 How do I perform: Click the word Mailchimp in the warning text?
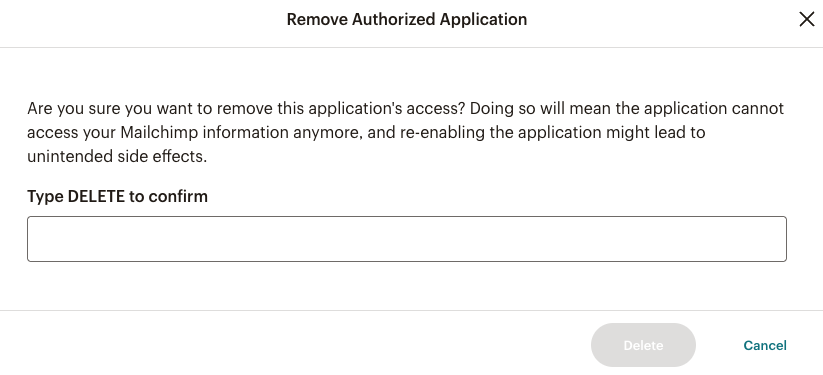[x=160, y=132]
